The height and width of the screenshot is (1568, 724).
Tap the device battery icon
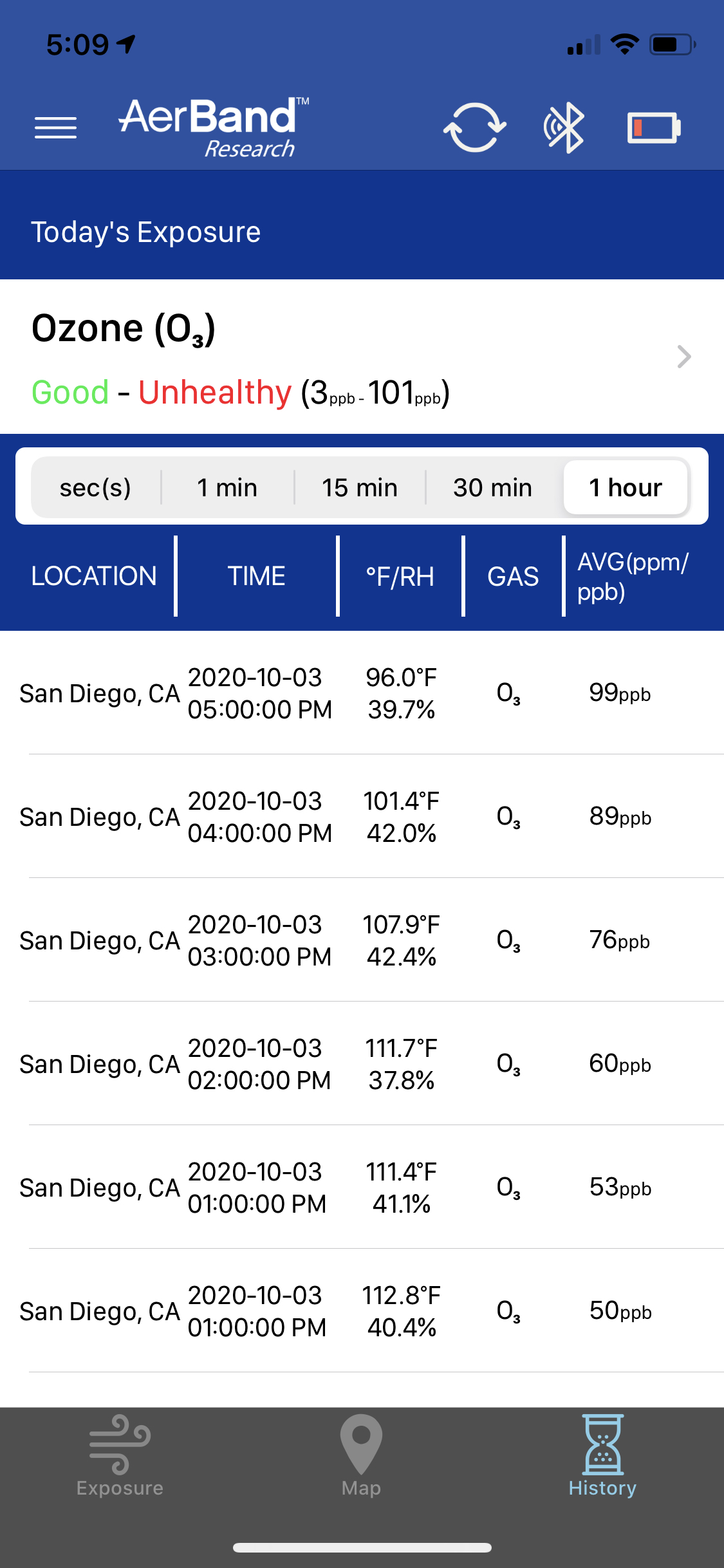click(654, 127)
